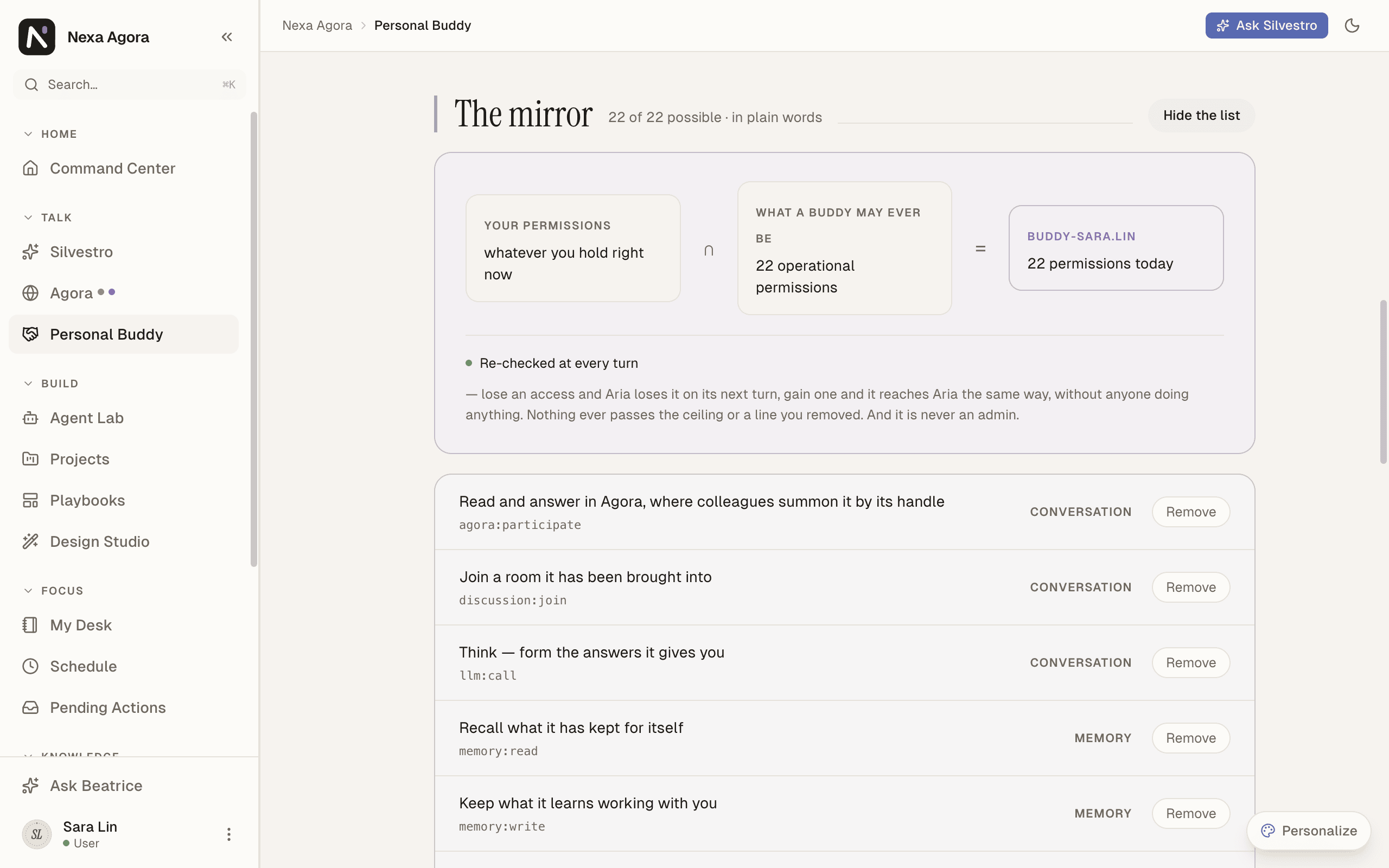The height and width of the screenshot is (868, 1389).
Task: Click 'Think — form the answers' row text
Action: click(x=591, y=652)
